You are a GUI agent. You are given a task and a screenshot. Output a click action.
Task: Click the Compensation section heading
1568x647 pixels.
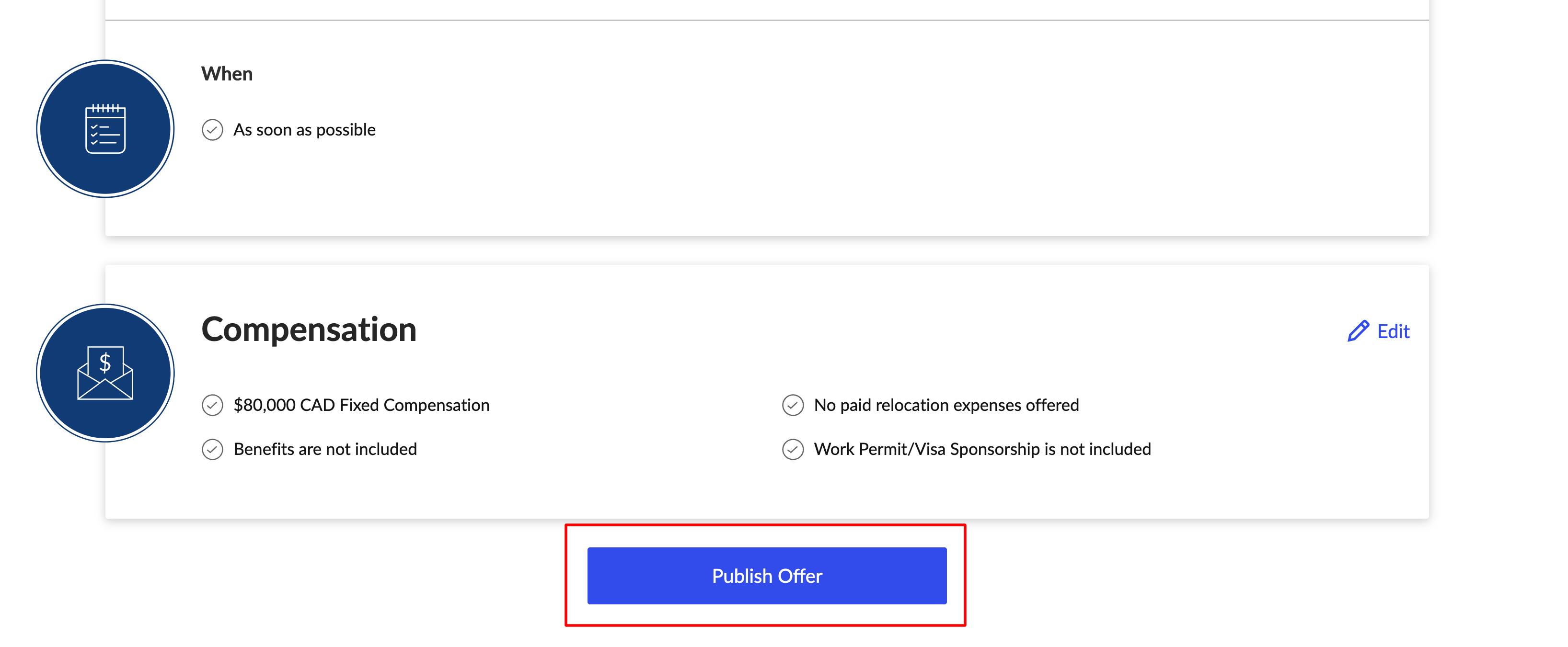[x=309, y=330]
